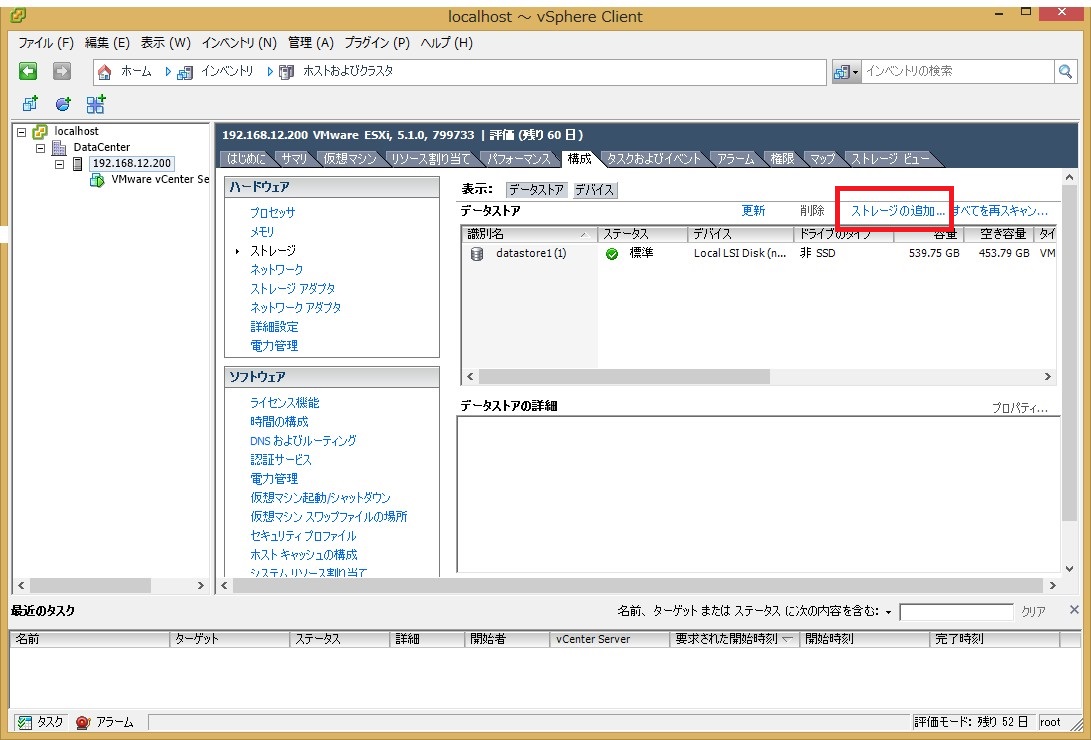1091x740 pixels.
Task: Click the VMware vCenter virtual machine icon
Action: pyautogui.click(x=97, y=180)
